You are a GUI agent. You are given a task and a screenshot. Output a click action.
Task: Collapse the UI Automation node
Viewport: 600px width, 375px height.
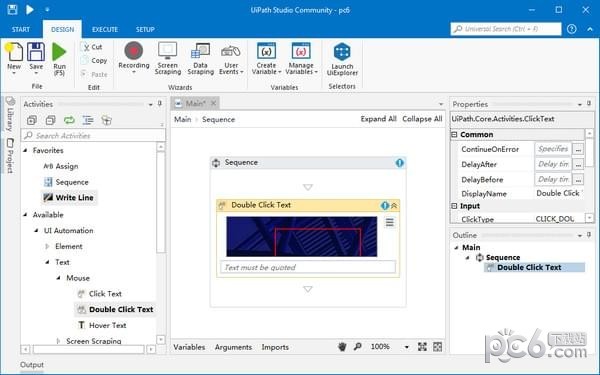36,230
